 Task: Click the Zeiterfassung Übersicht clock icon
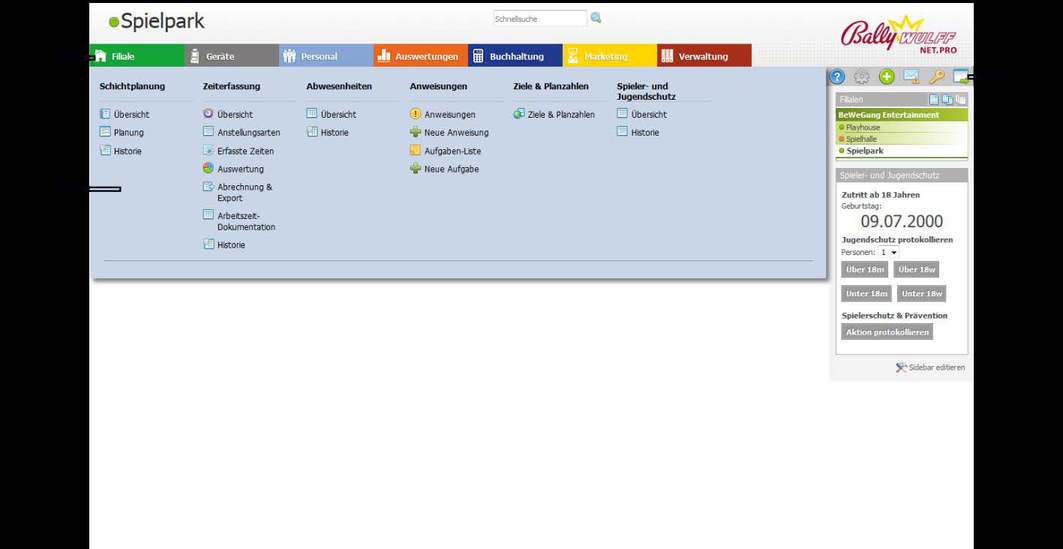[208, 114]
